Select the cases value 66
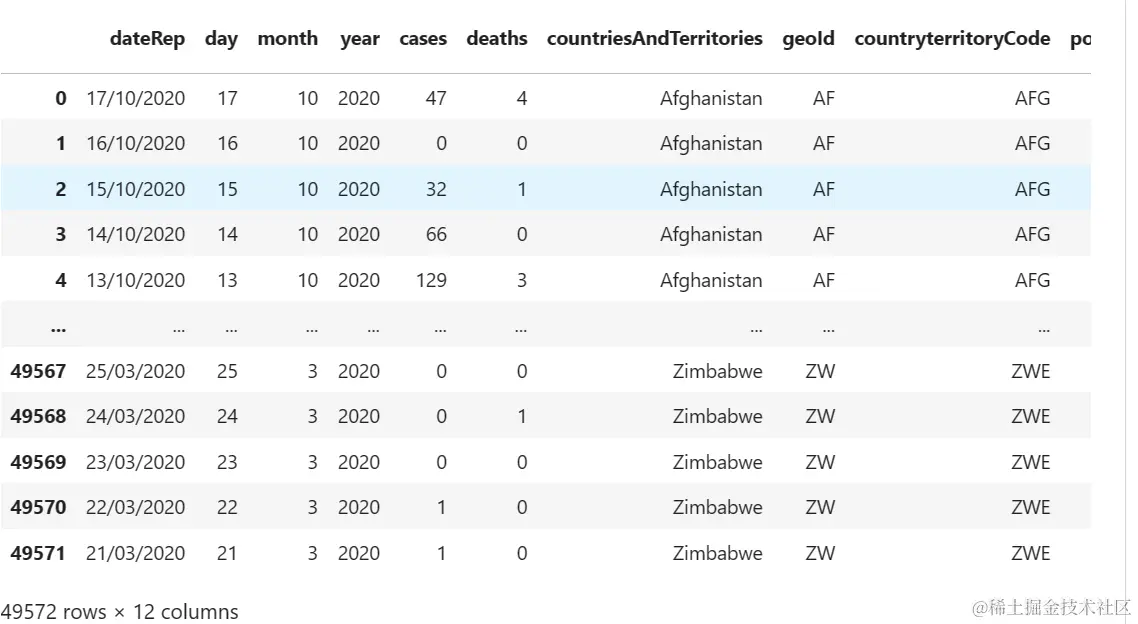The image size is (1138, 624). coord(435,234)
